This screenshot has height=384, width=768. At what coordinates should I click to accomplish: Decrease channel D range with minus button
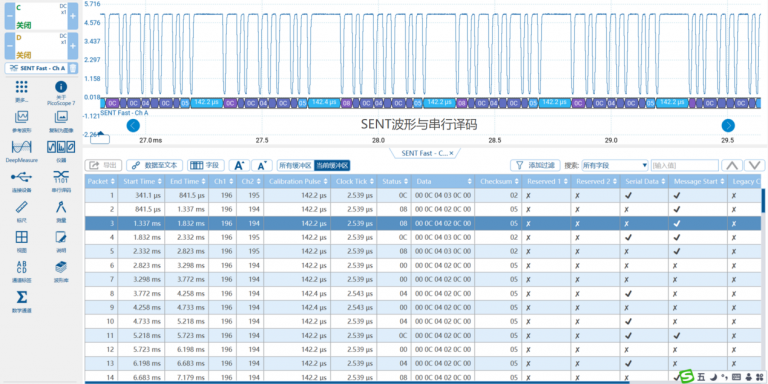pyautogui.click(x=9, y=46)
